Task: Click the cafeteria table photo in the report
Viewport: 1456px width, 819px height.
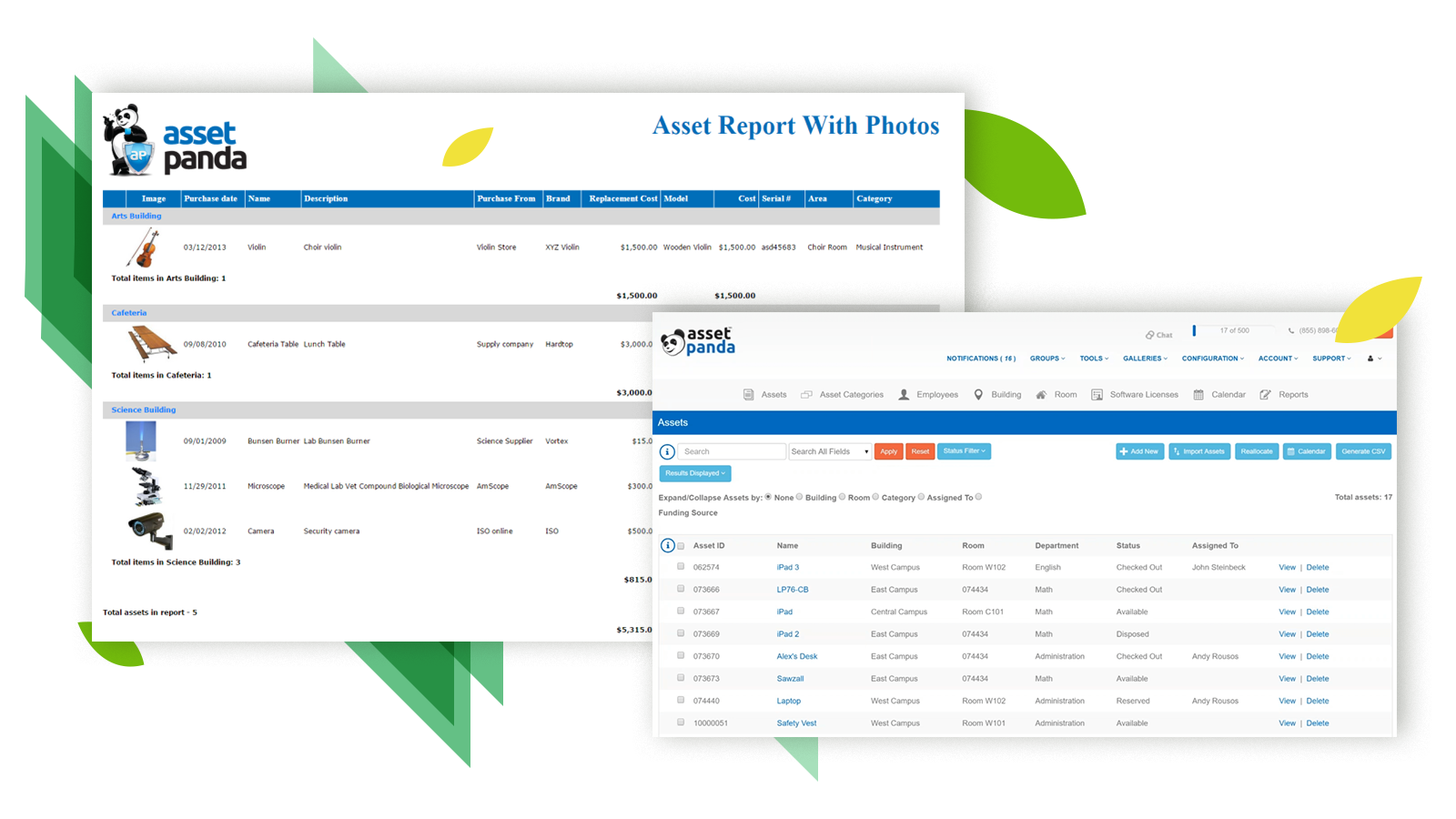Action: tap(151, 344)
